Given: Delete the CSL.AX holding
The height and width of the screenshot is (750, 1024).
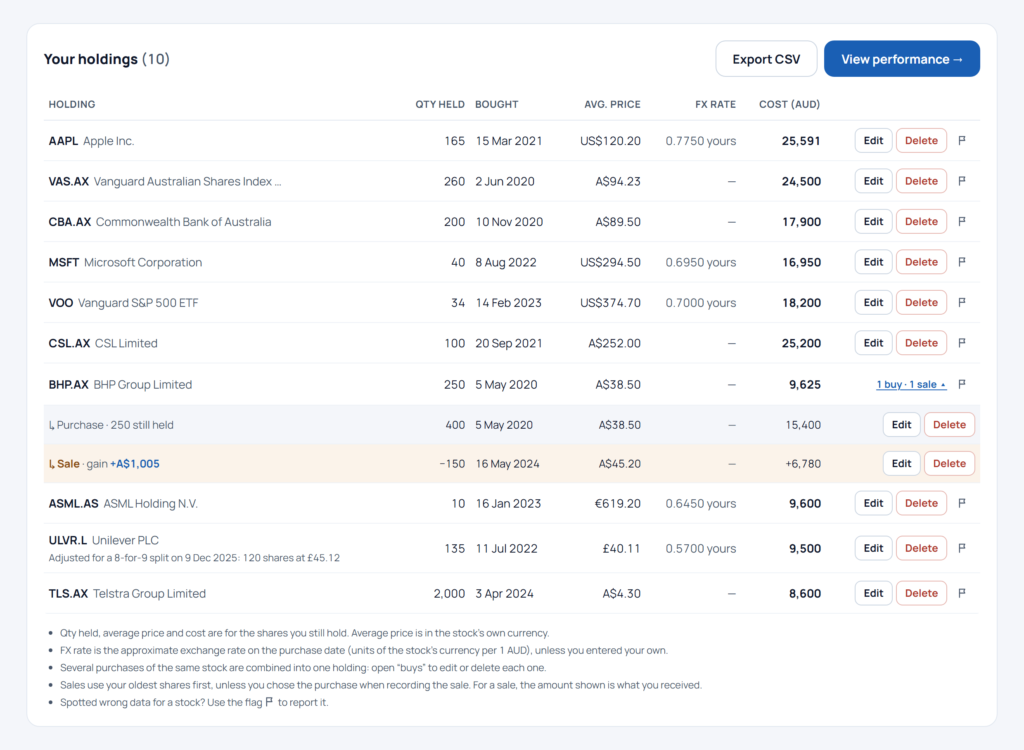Looking at the screenshot, I should [921, 343].
